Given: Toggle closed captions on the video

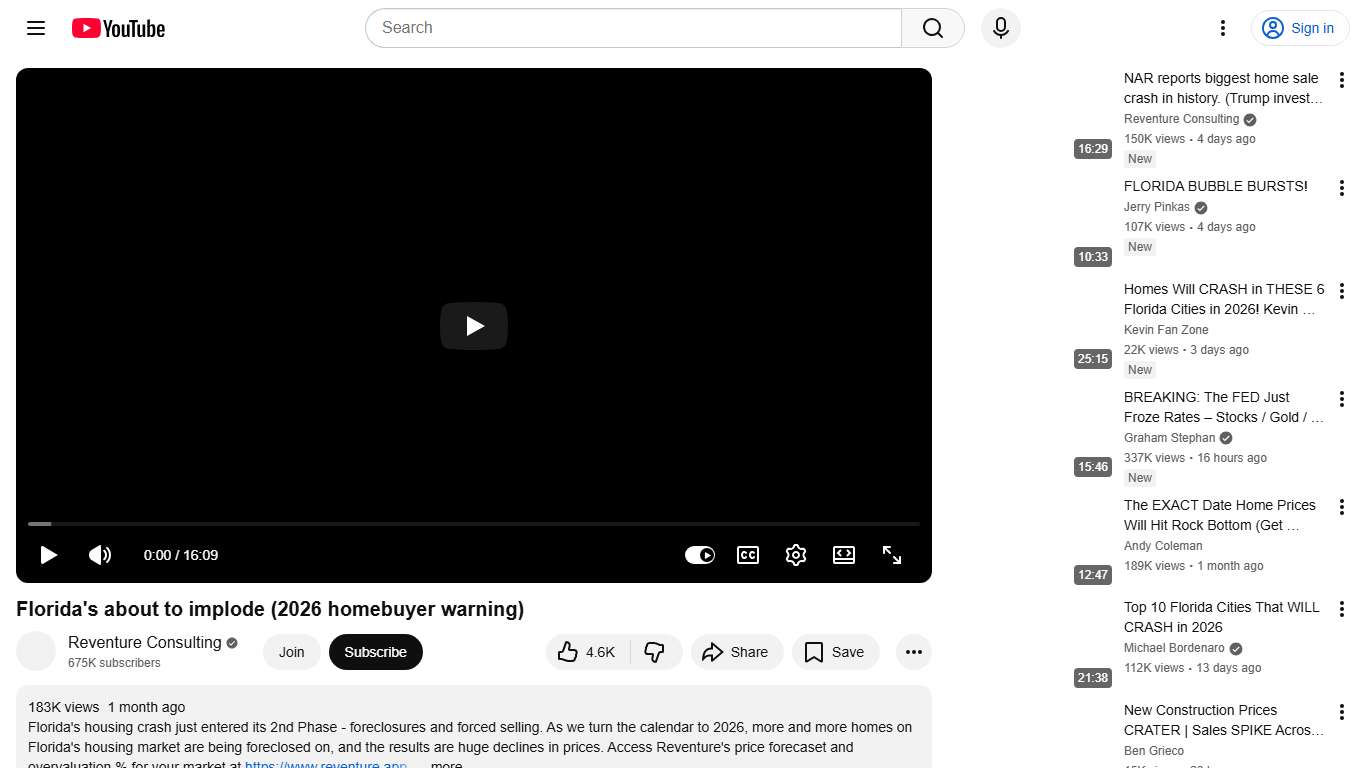Looking at the screenshot, I should tap(748, 555).
